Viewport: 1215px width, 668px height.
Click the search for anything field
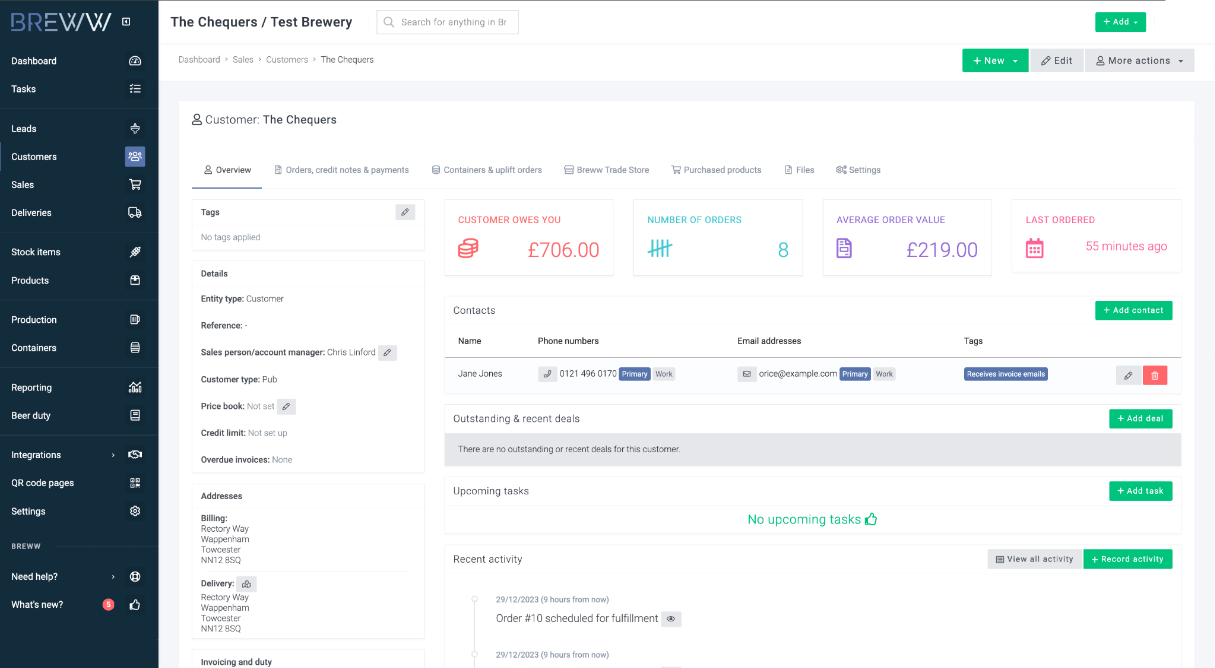coord(447,22)
